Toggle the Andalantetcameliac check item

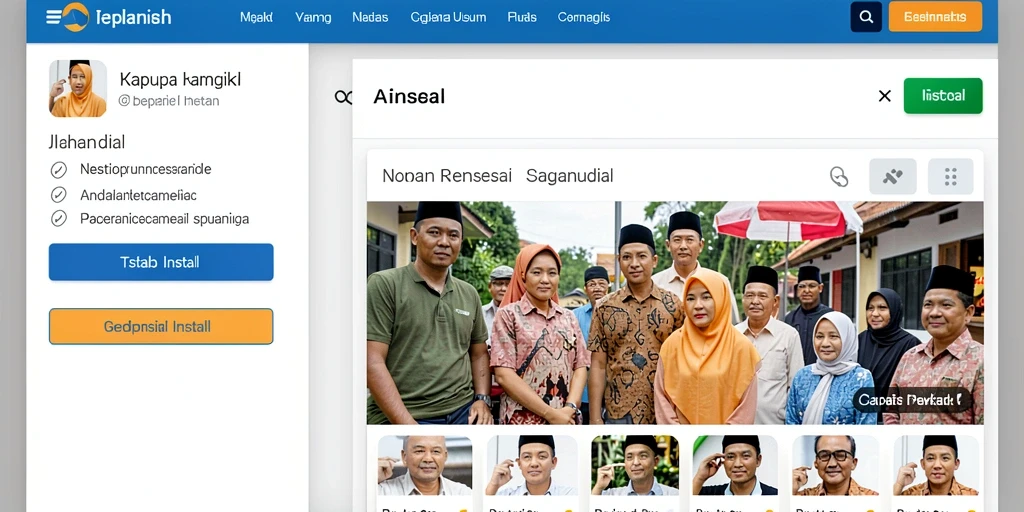[123, 195]
